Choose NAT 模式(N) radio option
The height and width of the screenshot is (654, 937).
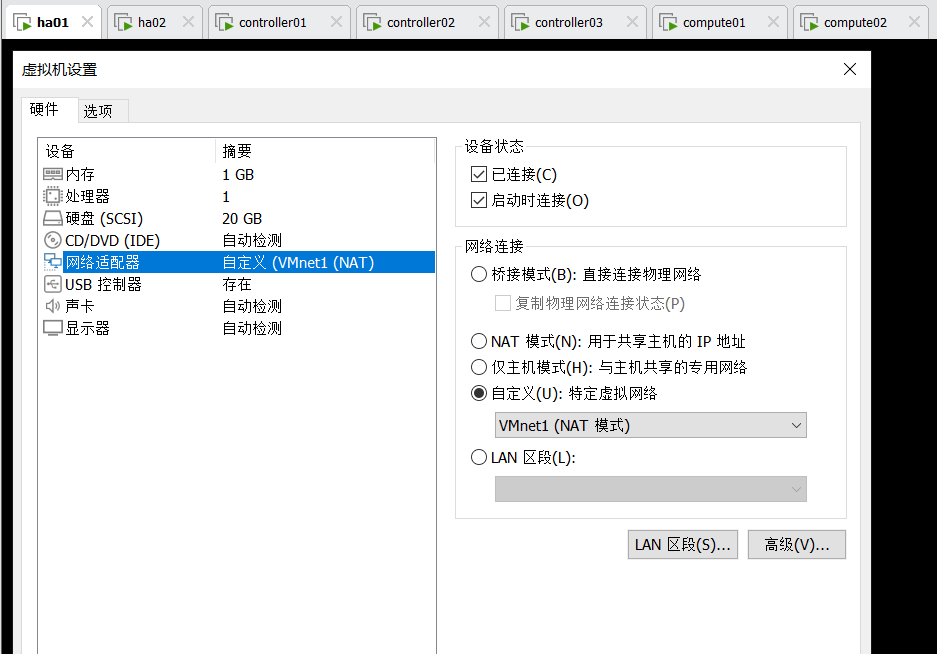[478, 341]
